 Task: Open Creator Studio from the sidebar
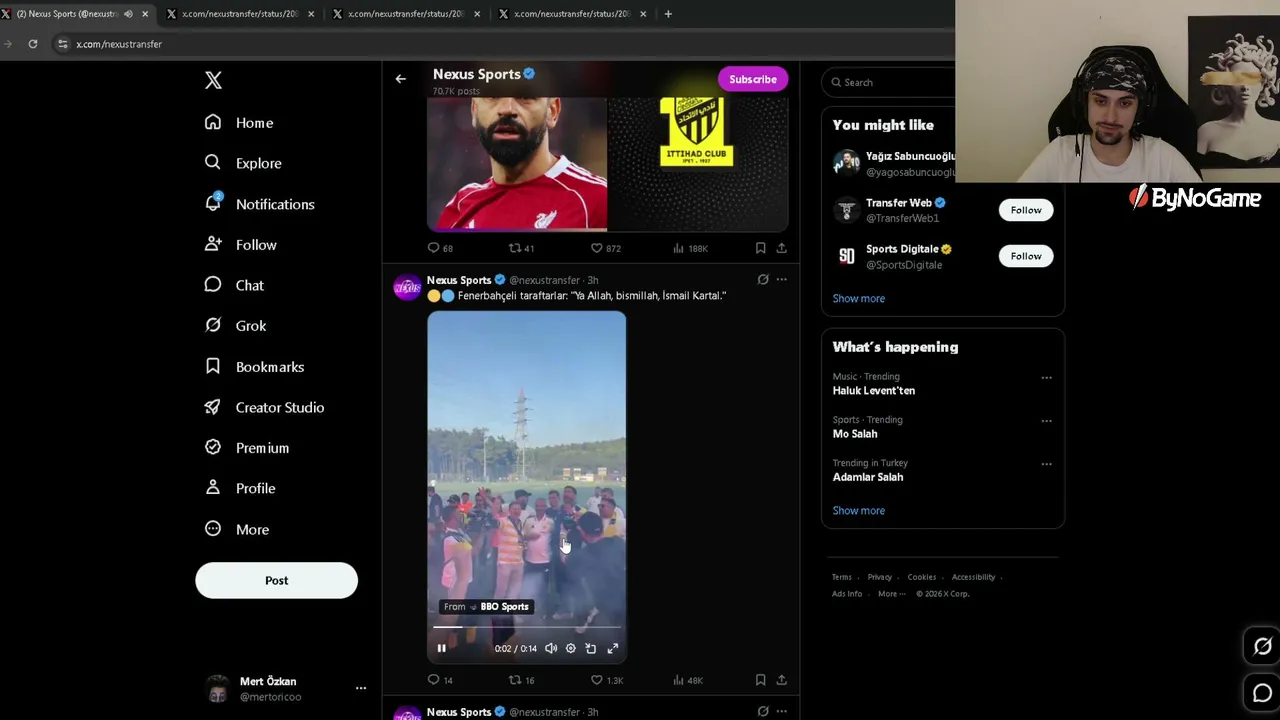(264, 407)
